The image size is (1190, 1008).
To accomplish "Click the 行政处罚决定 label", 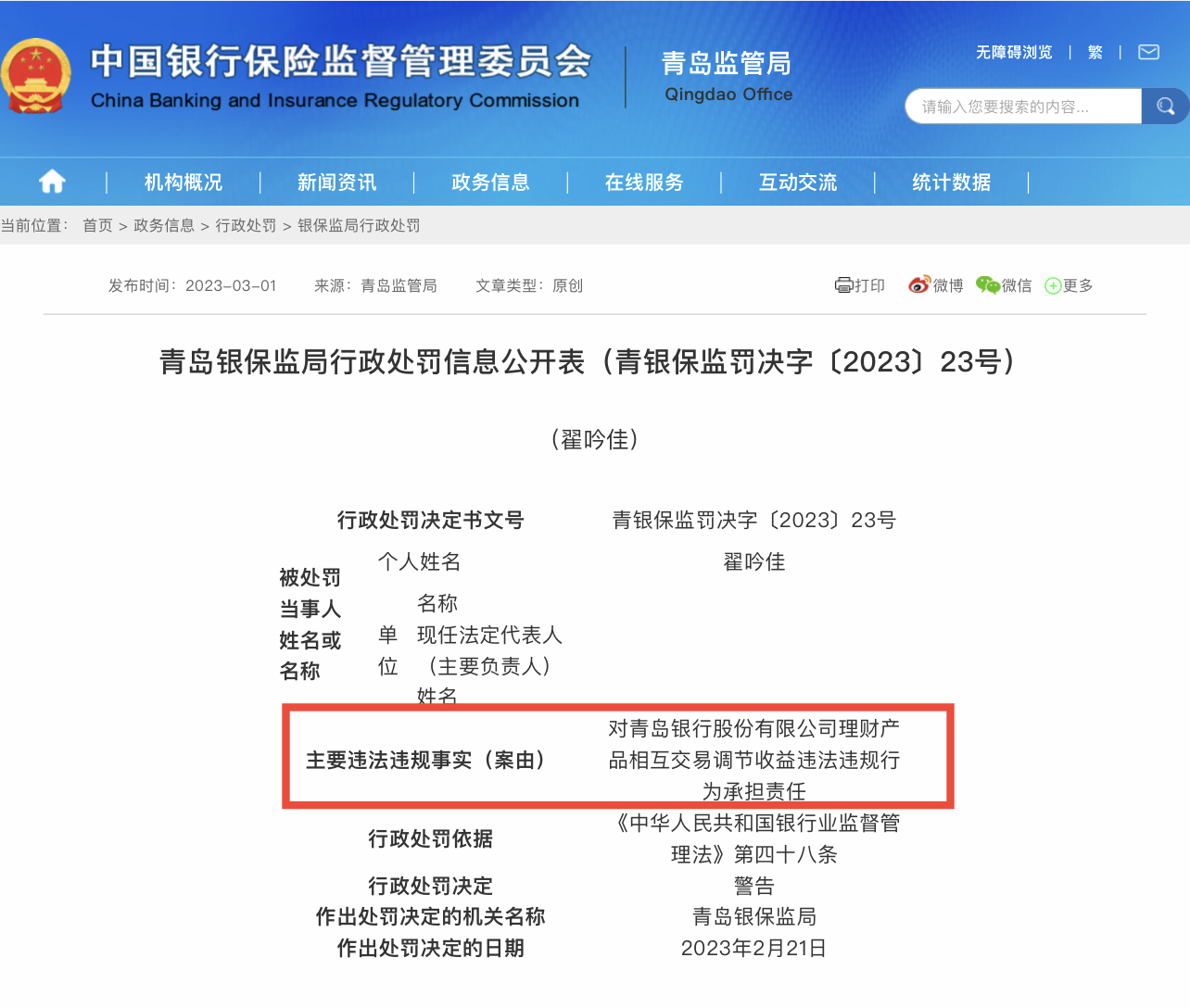I will point(431,886).
